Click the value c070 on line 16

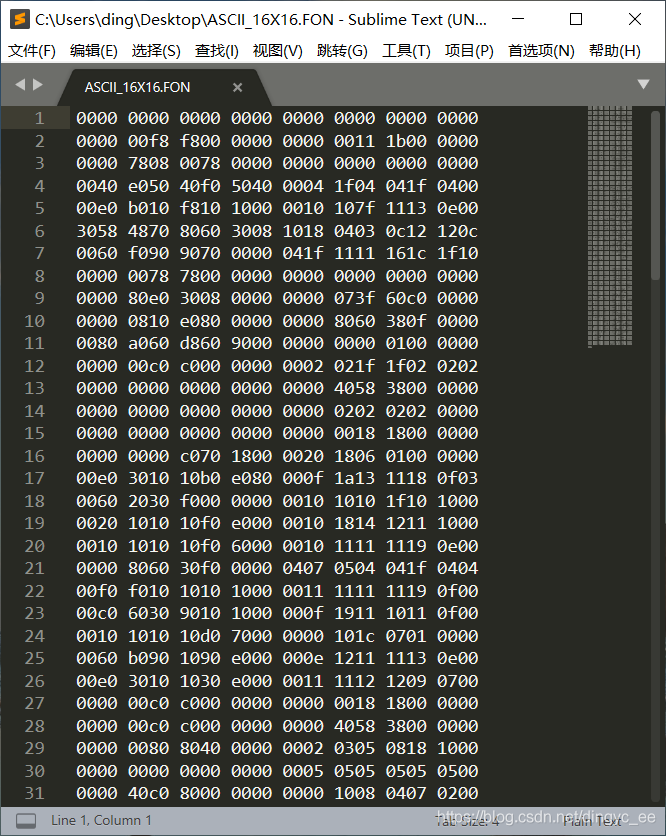200,456
